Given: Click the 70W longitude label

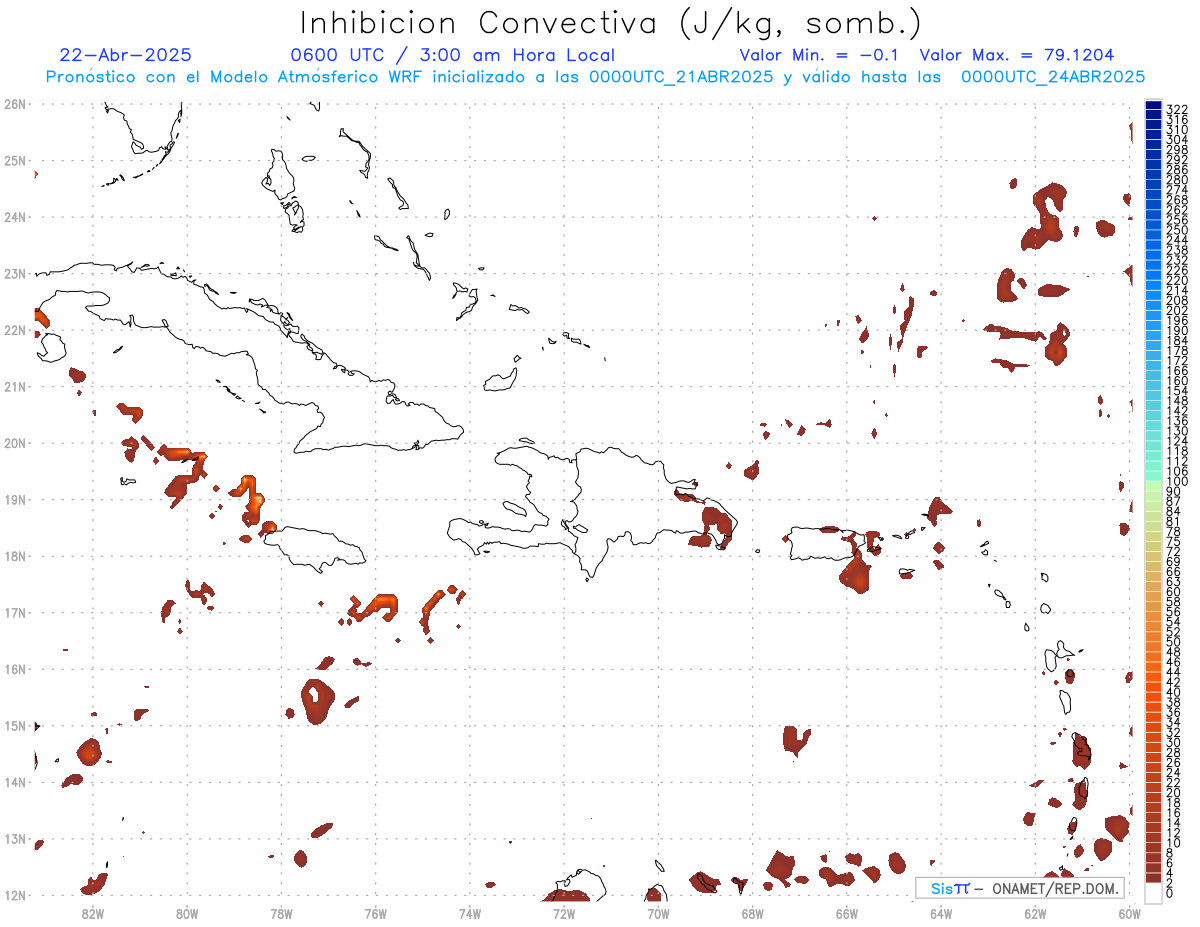Looking at the screenshot, I should [x=658, y=913].
